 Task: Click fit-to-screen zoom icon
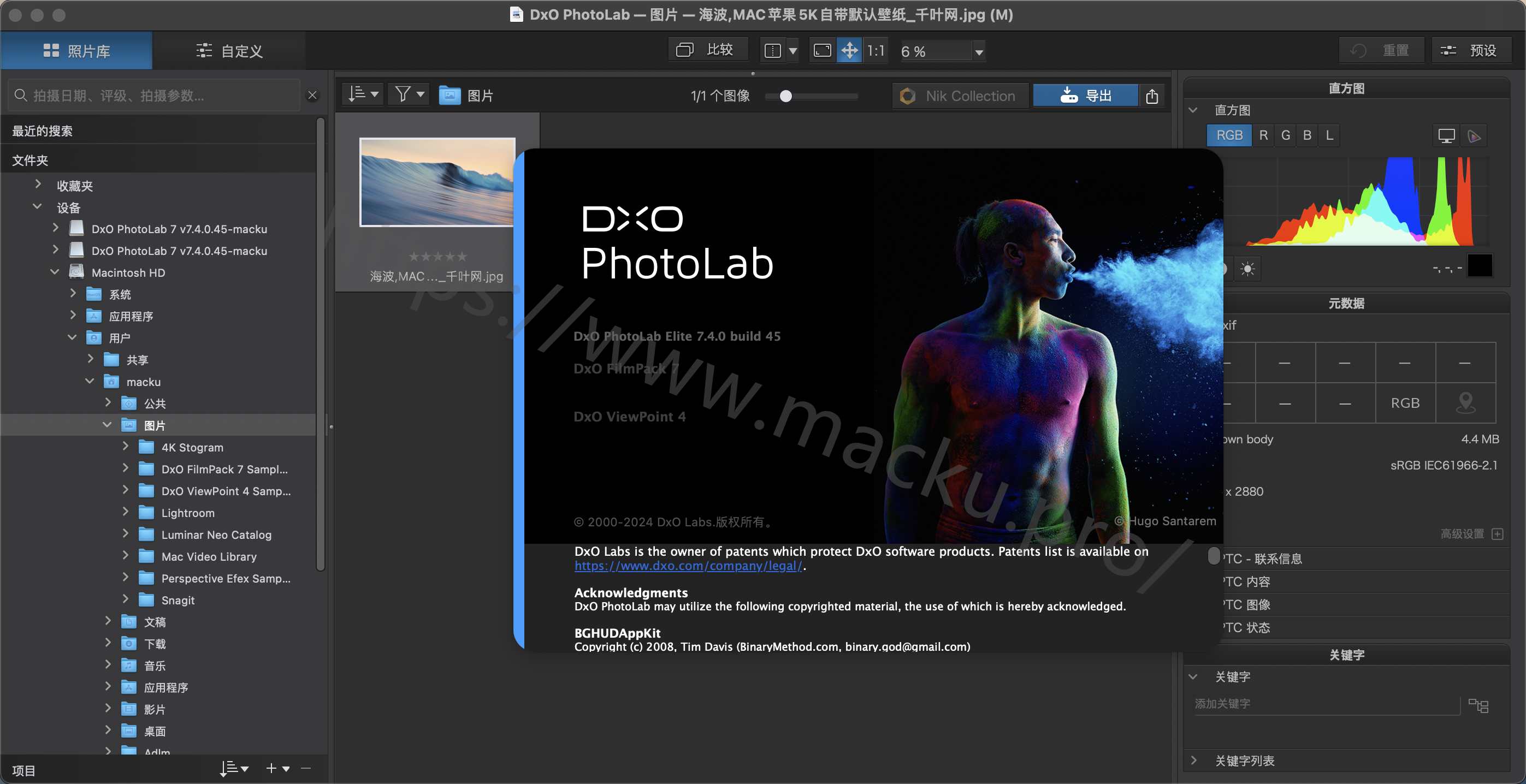coord(822,51)
